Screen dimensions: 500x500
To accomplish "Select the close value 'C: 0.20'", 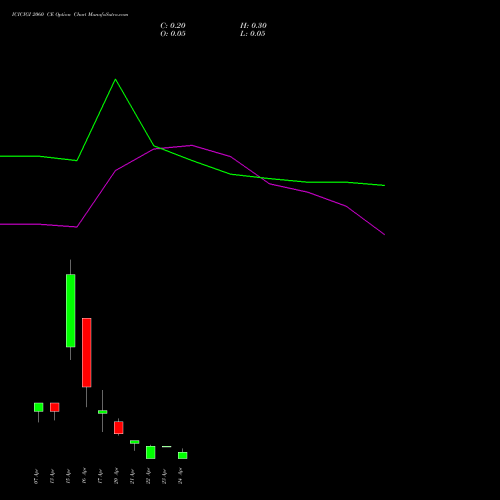I will (173, 26).
